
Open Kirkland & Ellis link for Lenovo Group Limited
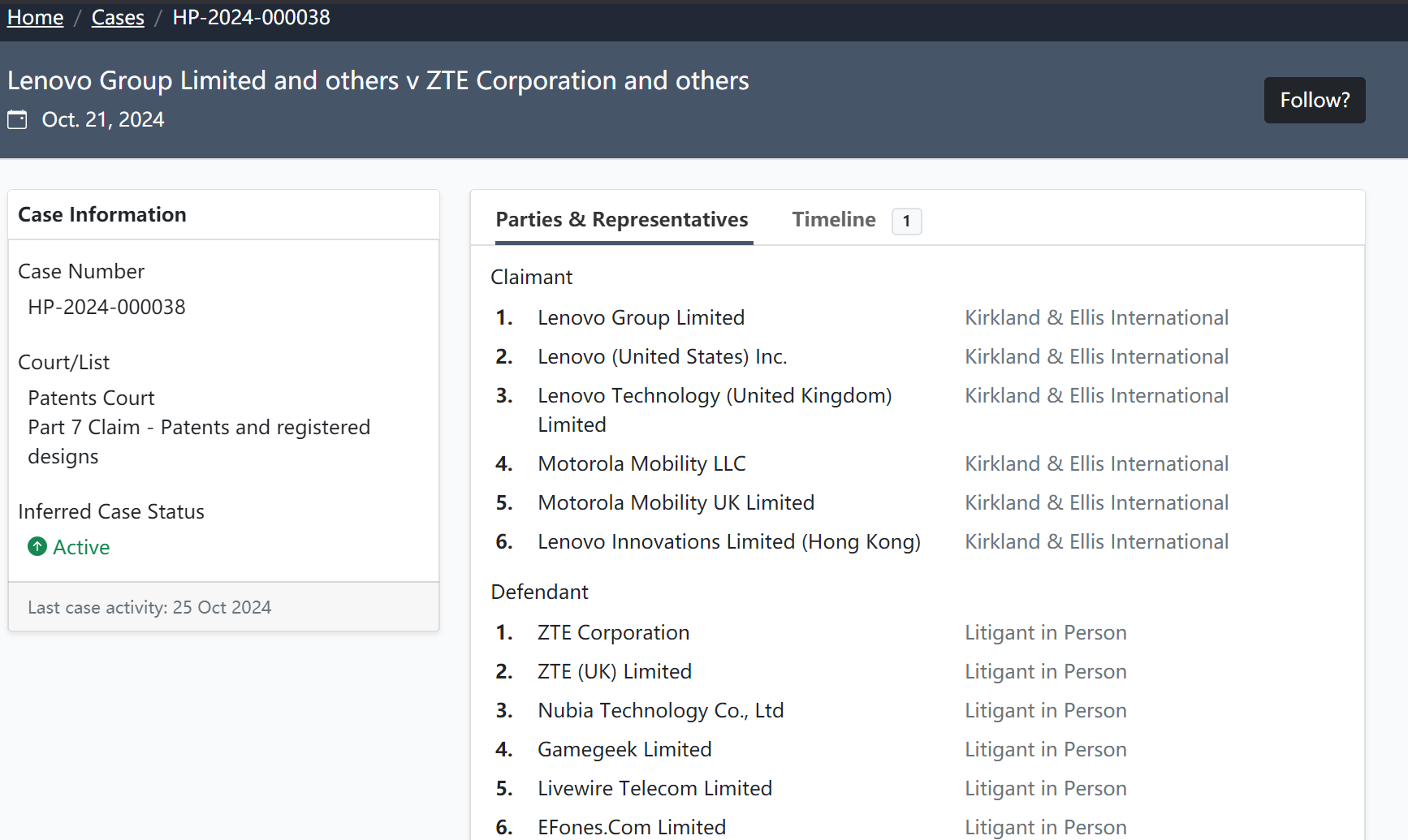click(1096, 317)
